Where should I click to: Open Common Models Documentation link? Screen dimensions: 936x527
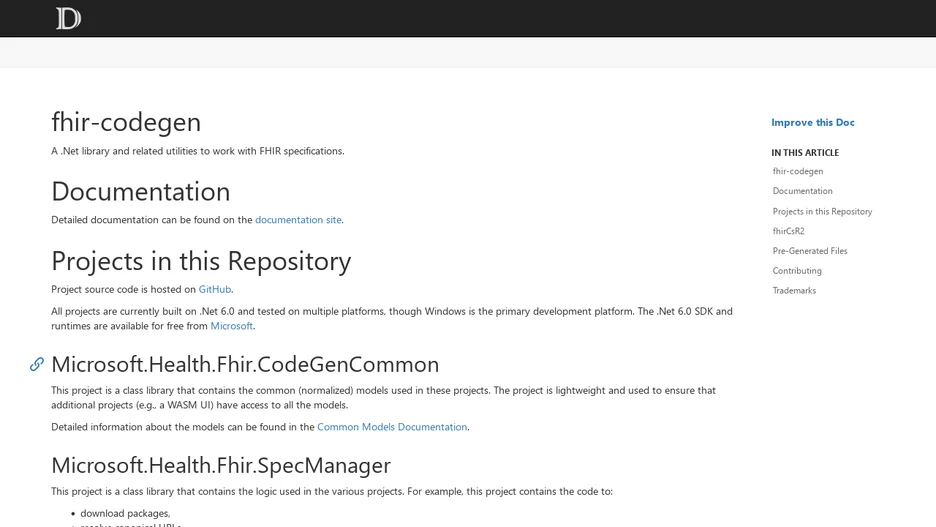pos(392,427)
